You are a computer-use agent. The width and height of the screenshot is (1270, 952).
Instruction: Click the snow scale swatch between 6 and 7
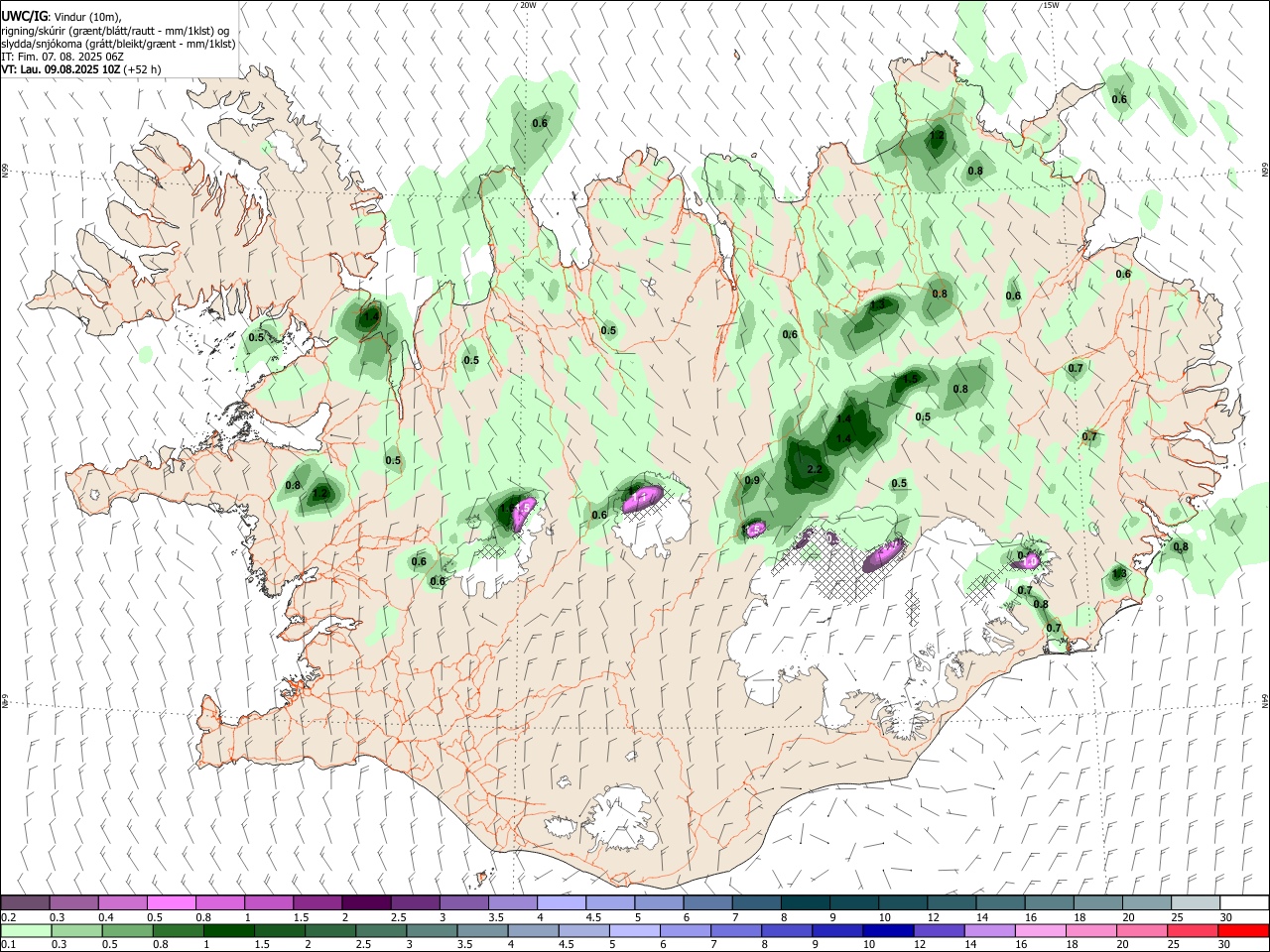coord(707,903)
